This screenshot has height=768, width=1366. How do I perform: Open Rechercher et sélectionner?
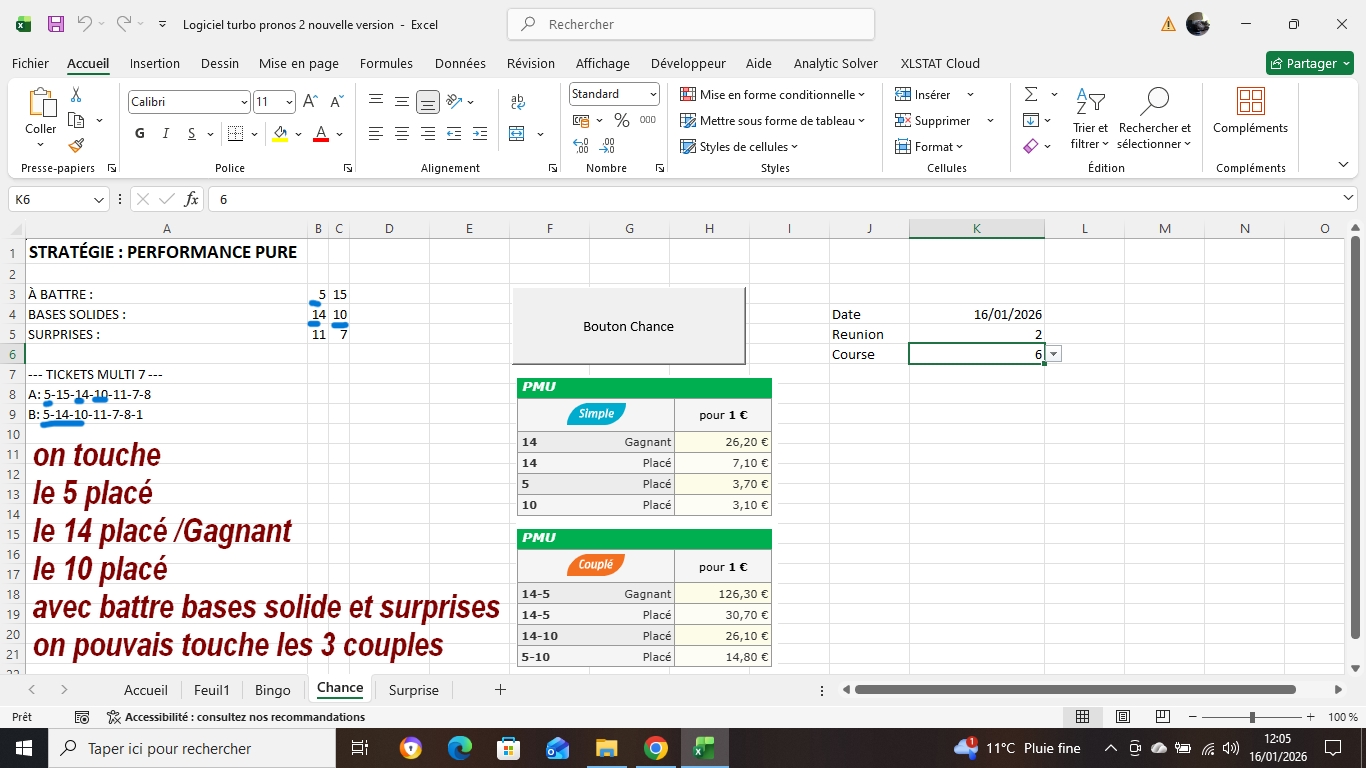pyautogui.click(x=1155, y=120)
